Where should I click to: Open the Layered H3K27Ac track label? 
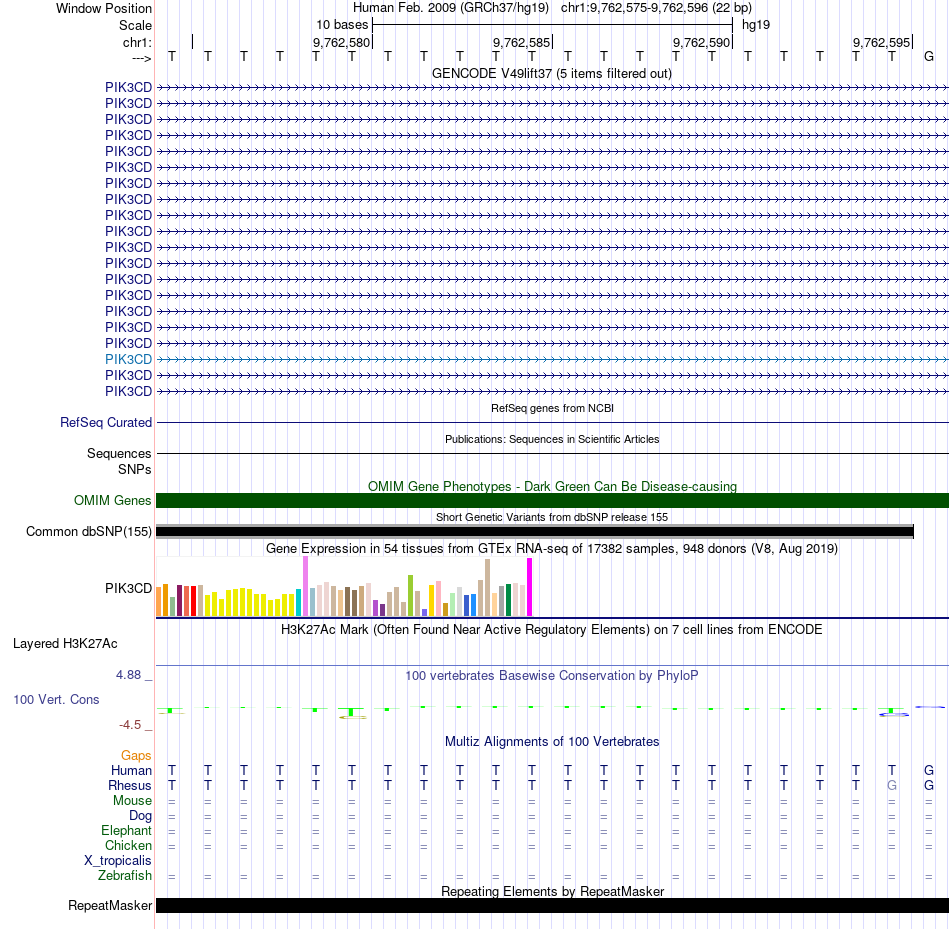point(65,644)
